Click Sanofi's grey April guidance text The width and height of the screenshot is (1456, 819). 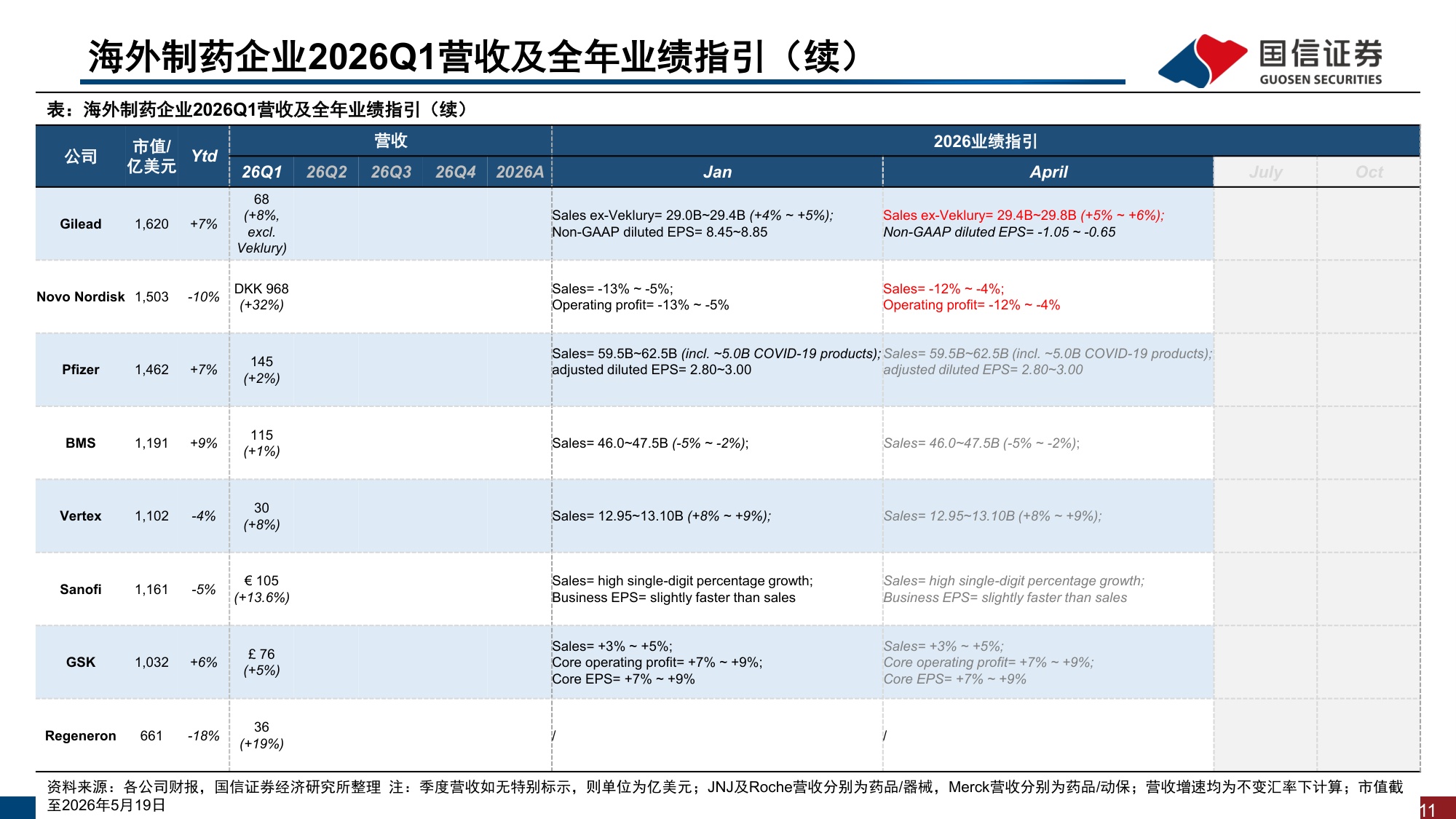[x=1013, y=589]
